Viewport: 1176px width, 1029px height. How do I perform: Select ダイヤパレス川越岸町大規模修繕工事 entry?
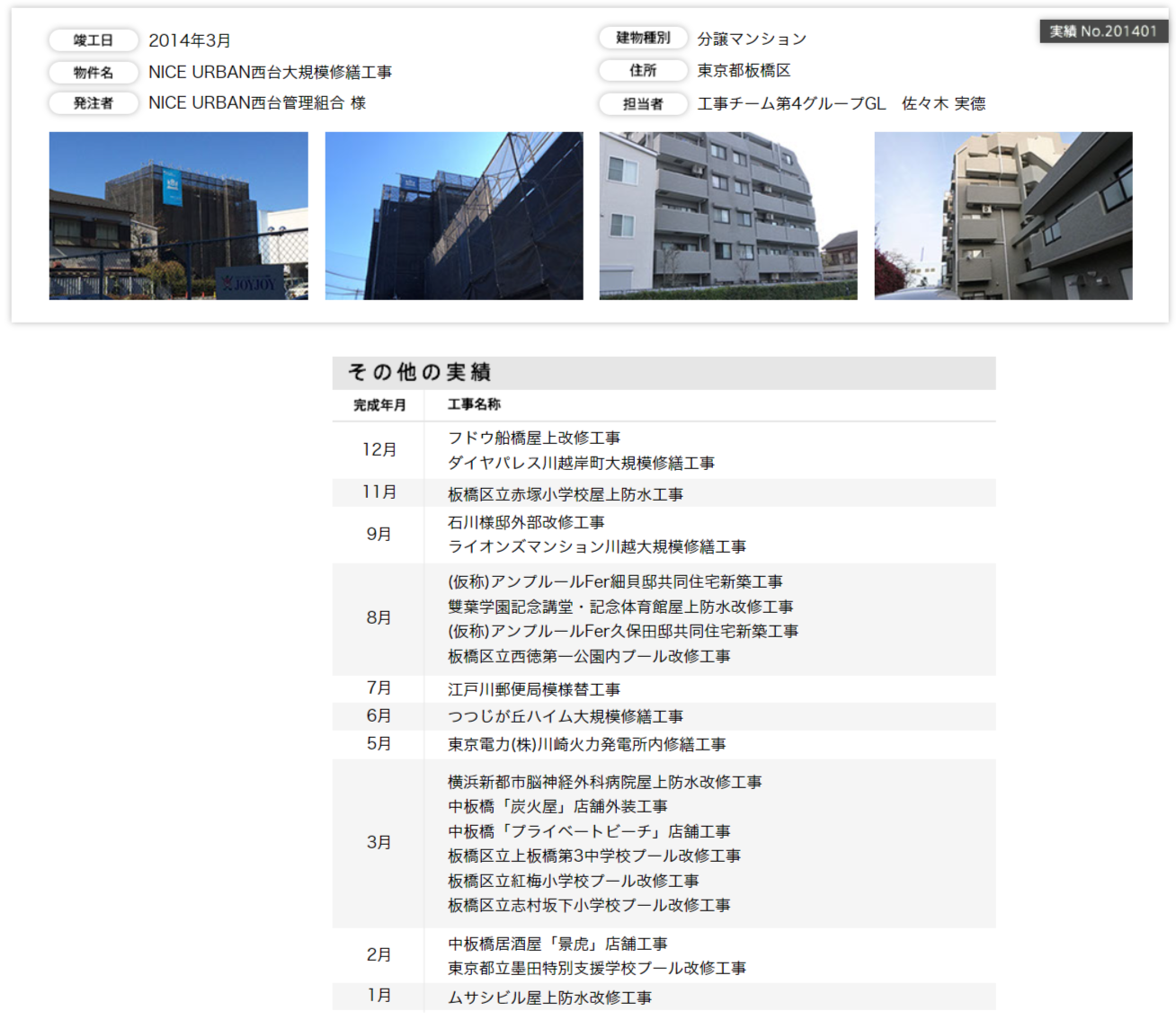point(582,463)
